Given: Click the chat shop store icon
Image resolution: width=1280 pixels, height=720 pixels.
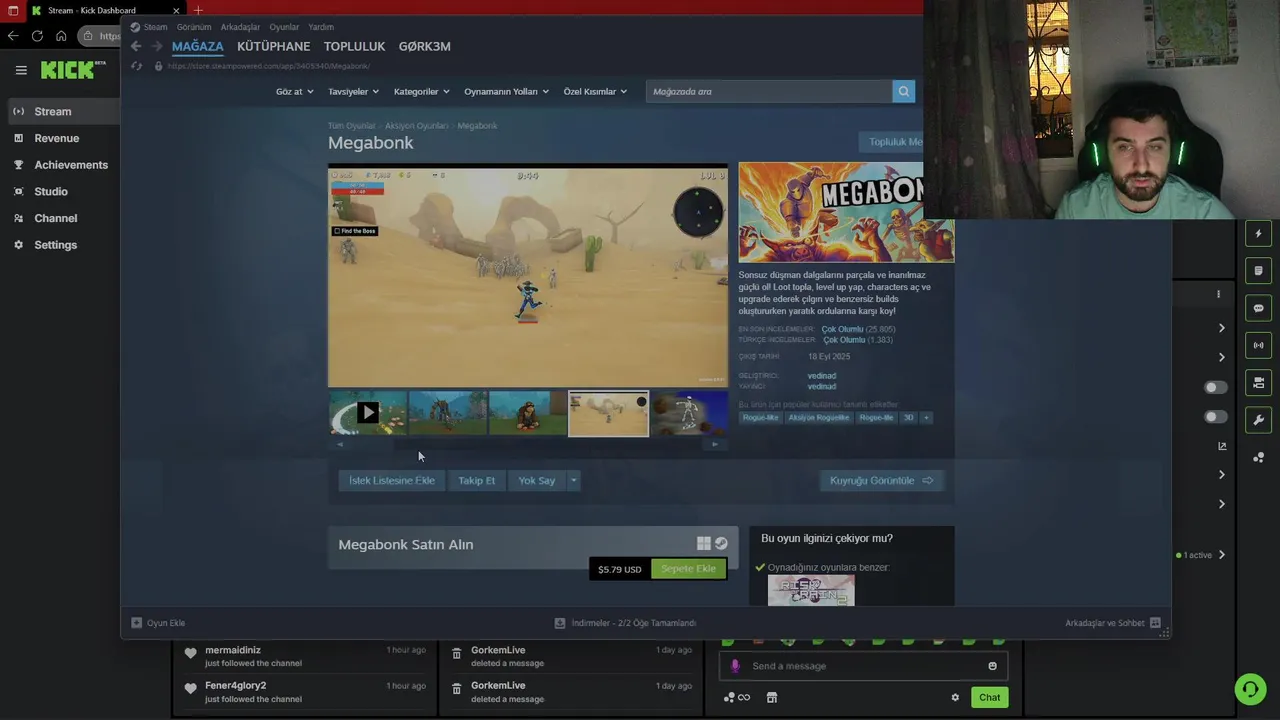Looking at the screenshot, I should coord(772,698).
